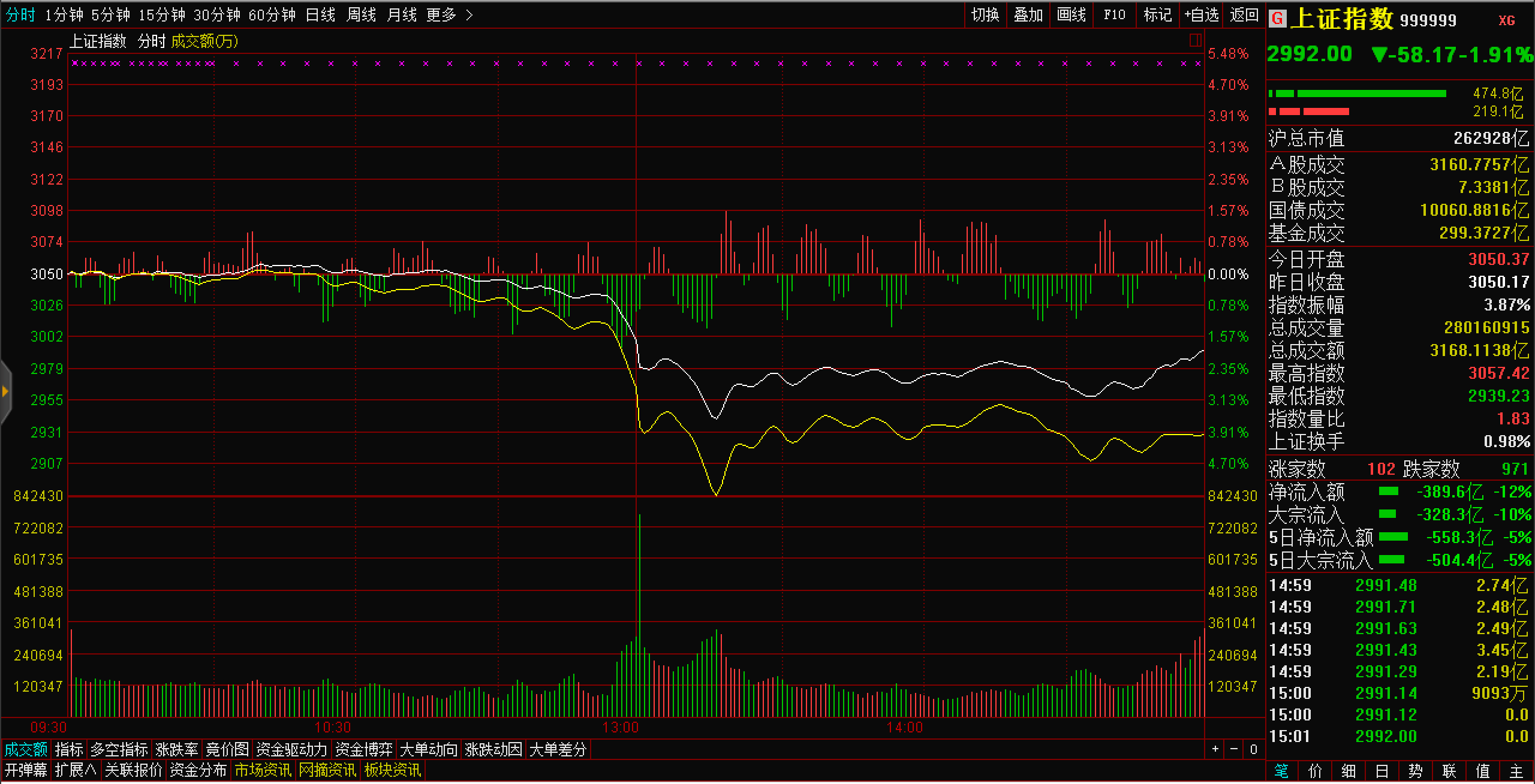This screenshot has width=1535, height=784.
Task: Switch to the 日线 chart tab
Action: [320, 15]
